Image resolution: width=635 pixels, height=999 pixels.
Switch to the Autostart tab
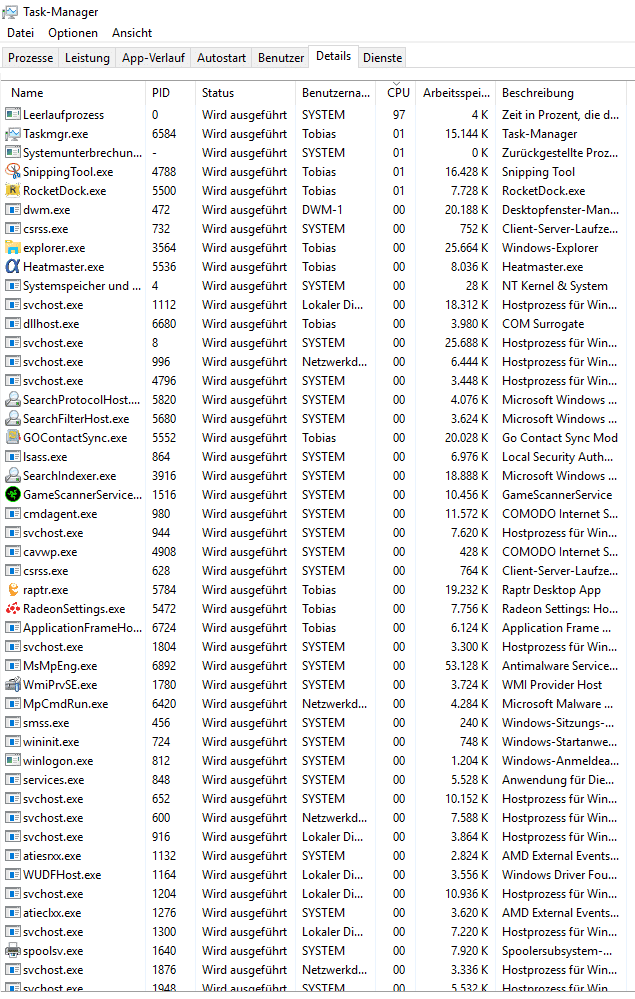(x=221, y=58)
